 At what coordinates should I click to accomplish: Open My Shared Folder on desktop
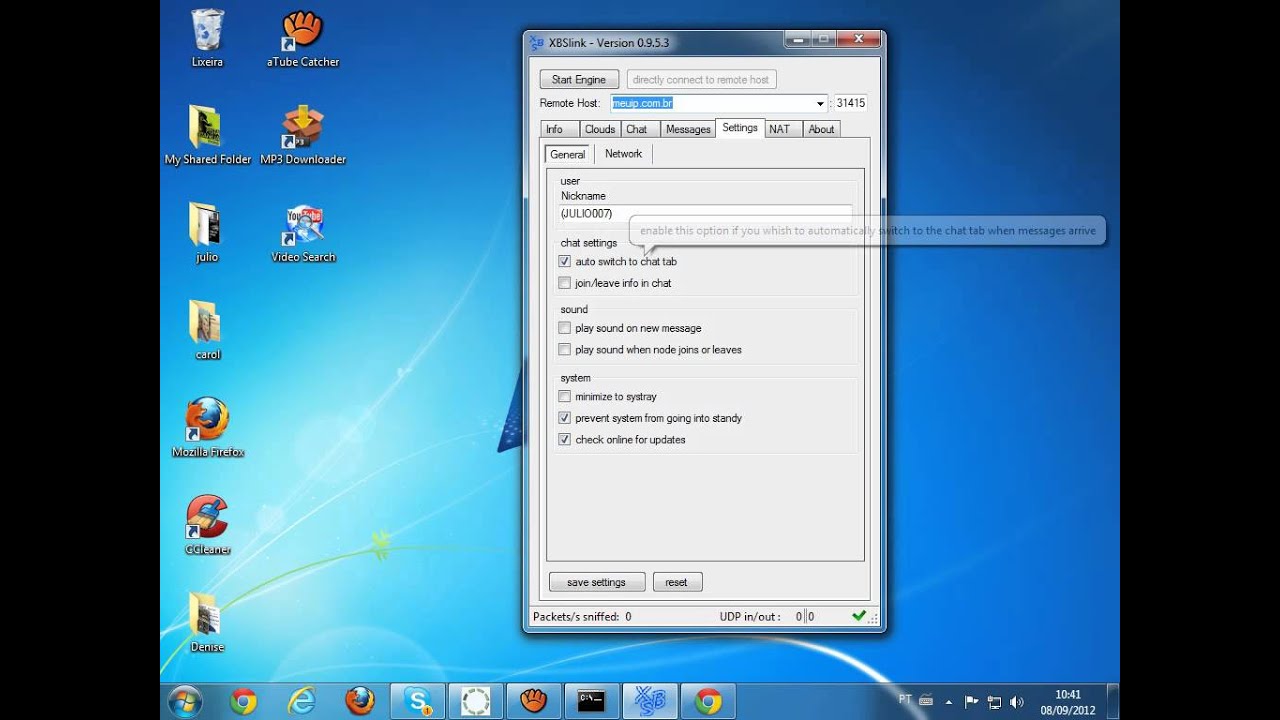pyautogui.click(x=208, y=136)
